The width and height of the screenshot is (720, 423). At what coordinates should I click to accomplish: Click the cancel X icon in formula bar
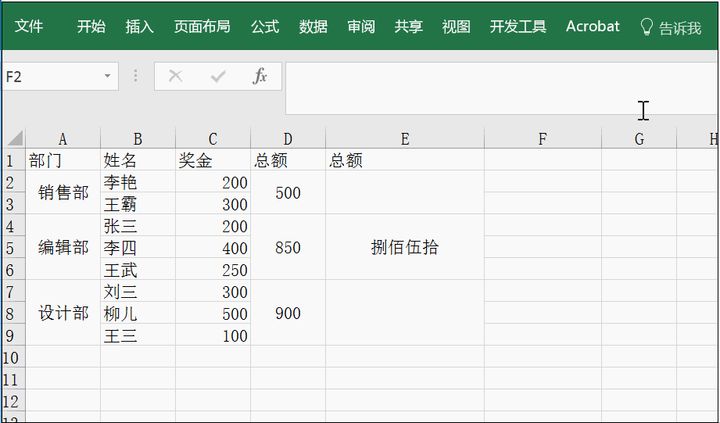click(x=175, y=77)
